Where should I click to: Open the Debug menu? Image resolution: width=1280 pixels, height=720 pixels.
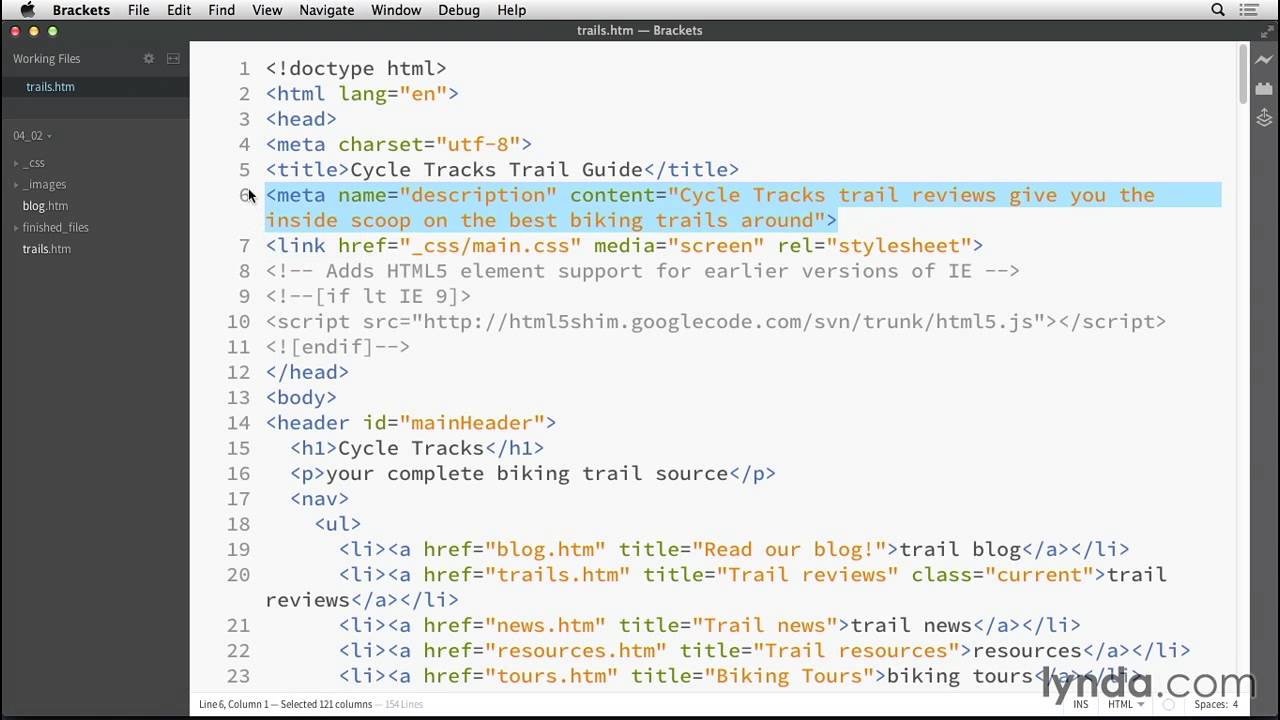tap(459, 10)
